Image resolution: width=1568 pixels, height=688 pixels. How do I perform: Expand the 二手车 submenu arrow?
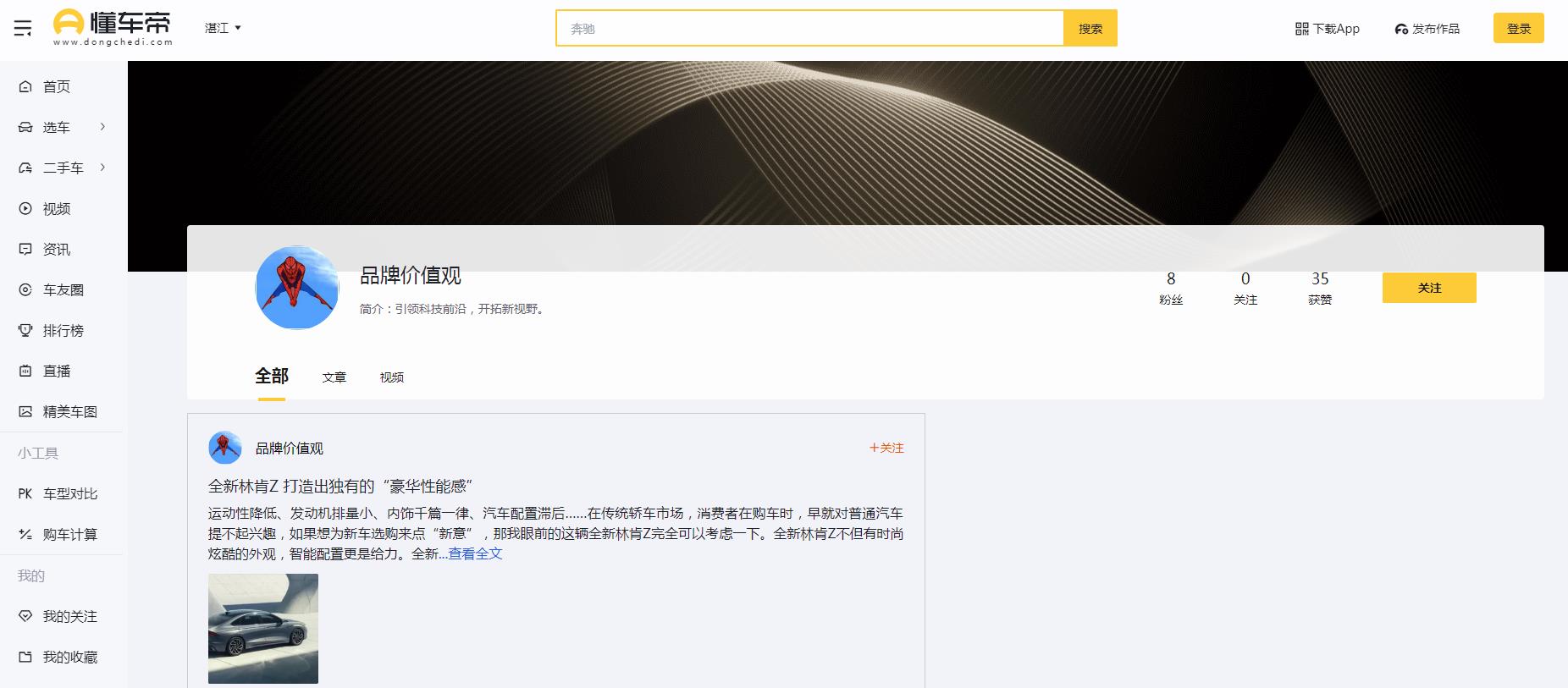102,168
